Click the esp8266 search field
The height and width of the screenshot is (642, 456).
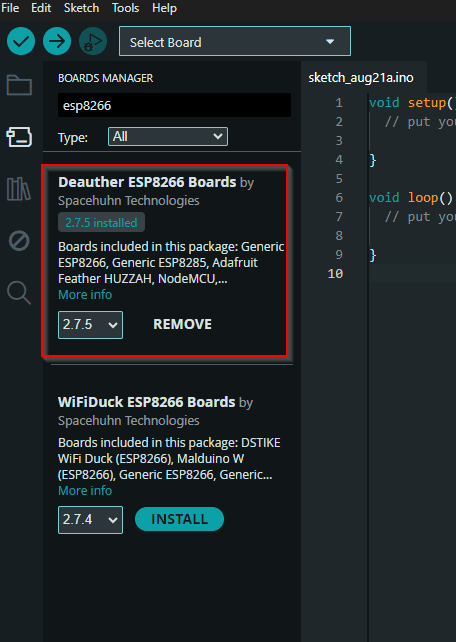click(x=174, y=105)
